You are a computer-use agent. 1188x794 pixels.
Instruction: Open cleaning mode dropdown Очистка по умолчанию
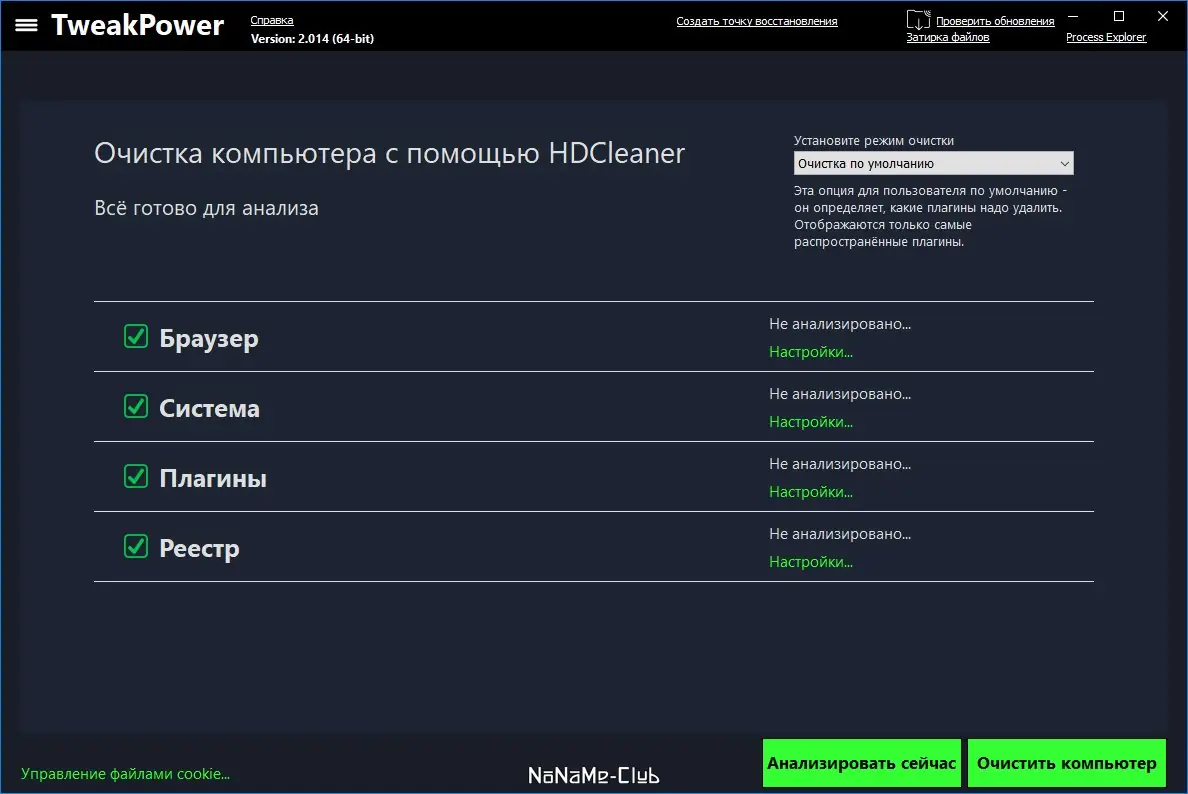[x=933, y=164]
